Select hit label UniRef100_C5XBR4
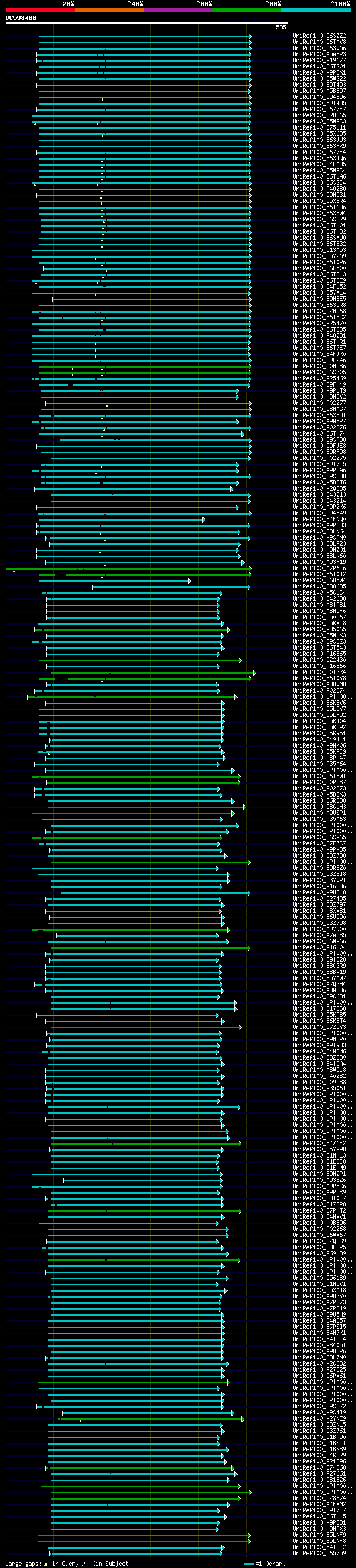The width and height of the screenshot is (356, 1568). pos(319,201)
